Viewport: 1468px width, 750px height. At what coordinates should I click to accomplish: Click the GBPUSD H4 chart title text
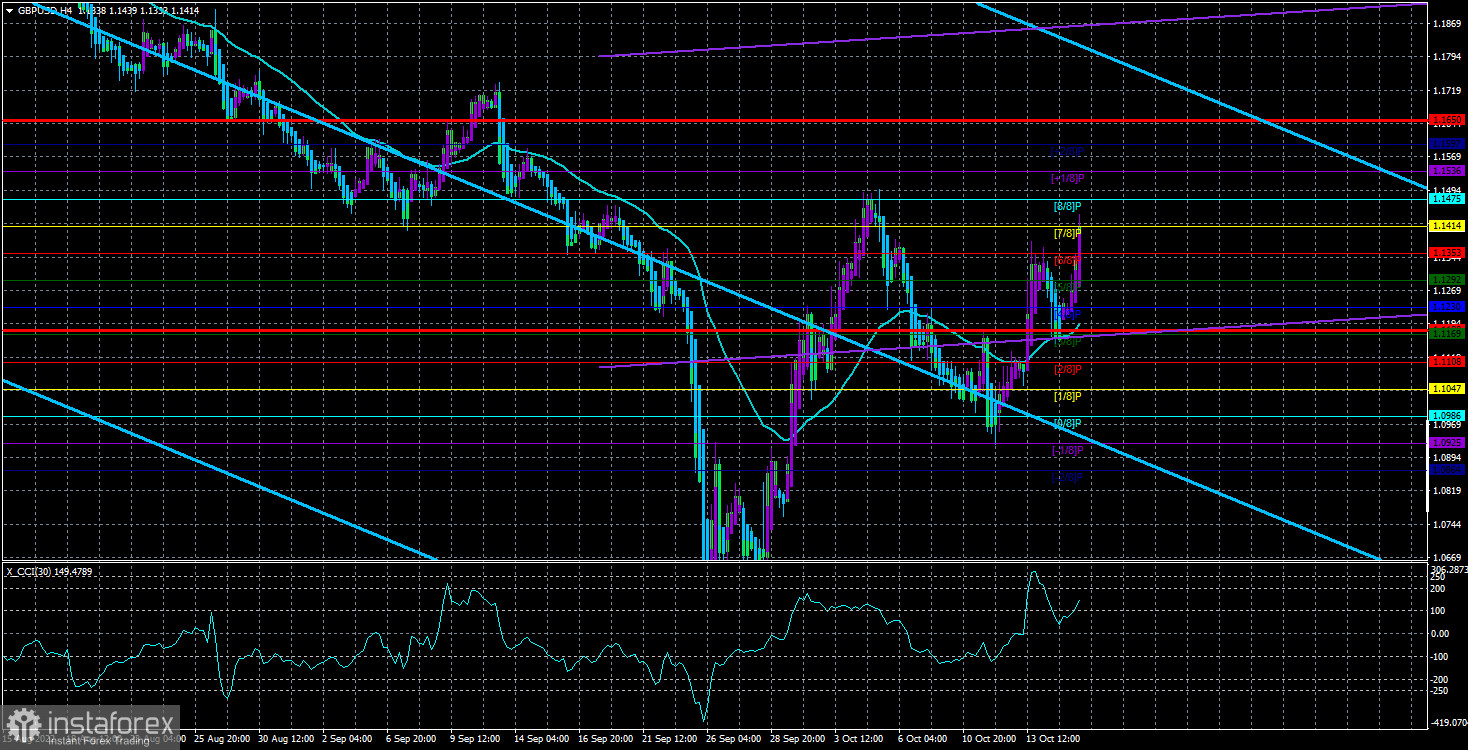[47, 10]
